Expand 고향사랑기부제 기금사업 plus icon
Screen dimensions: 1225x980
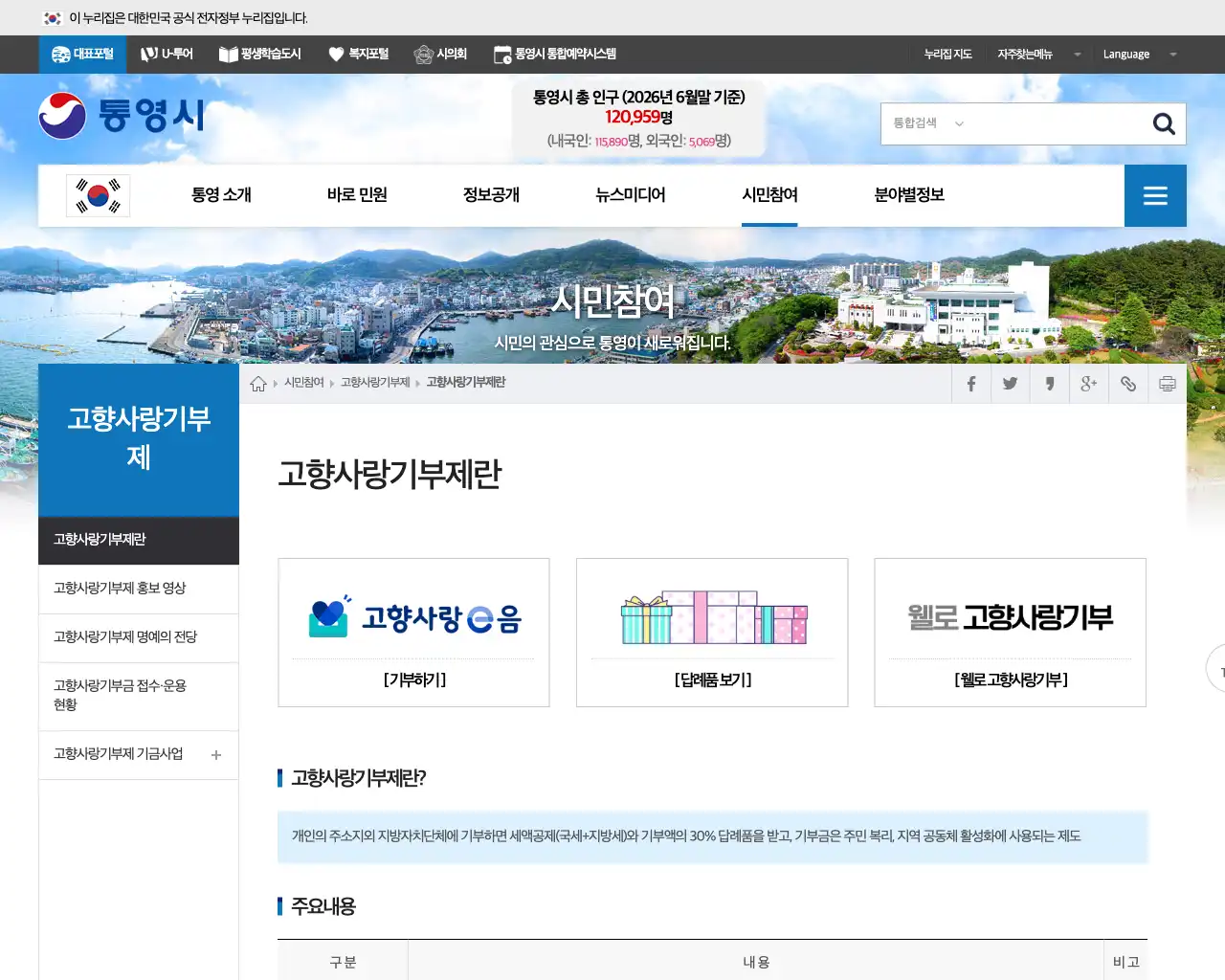coord(216,755)
